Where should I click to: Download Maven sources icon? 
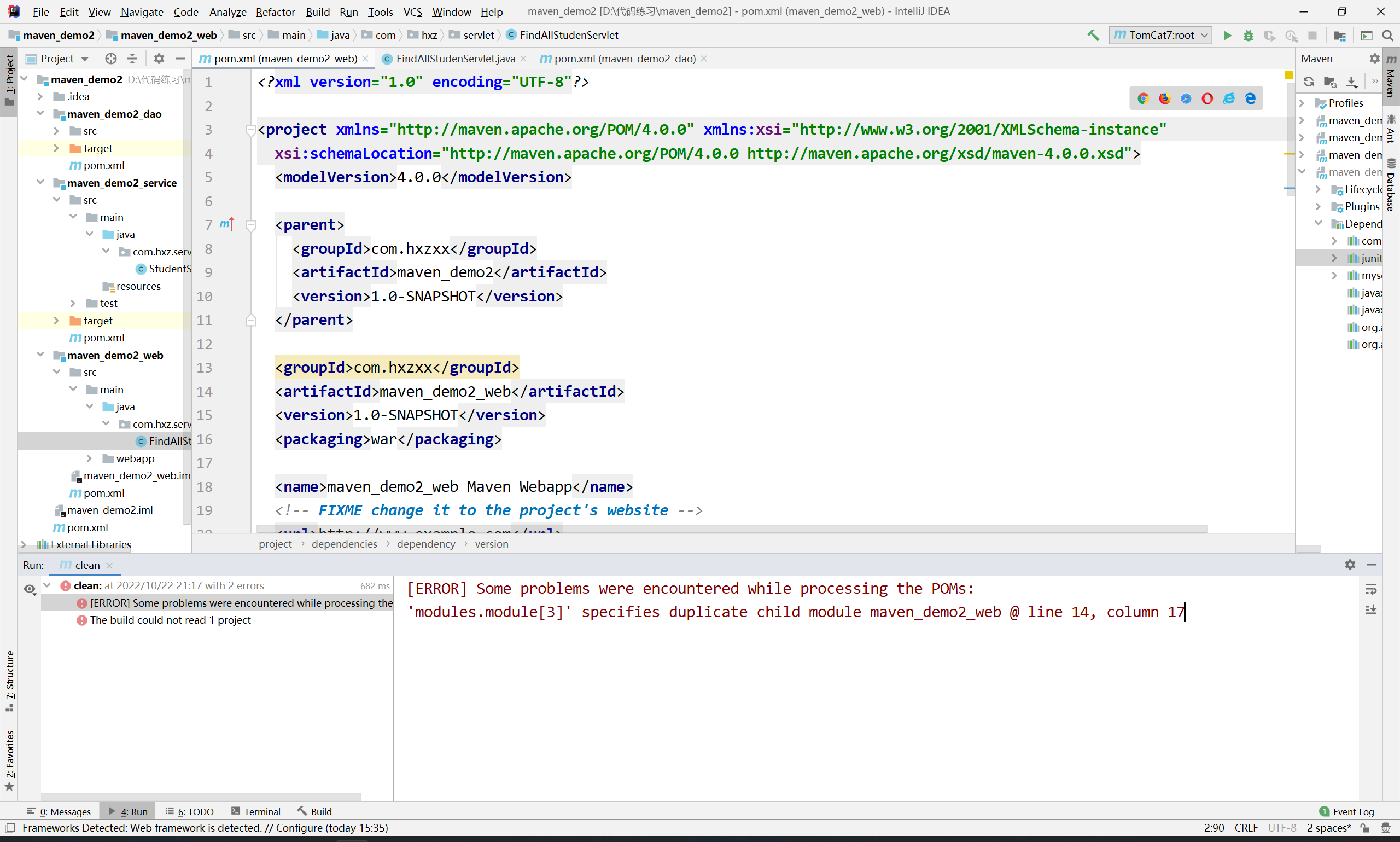click(1352, 82)
